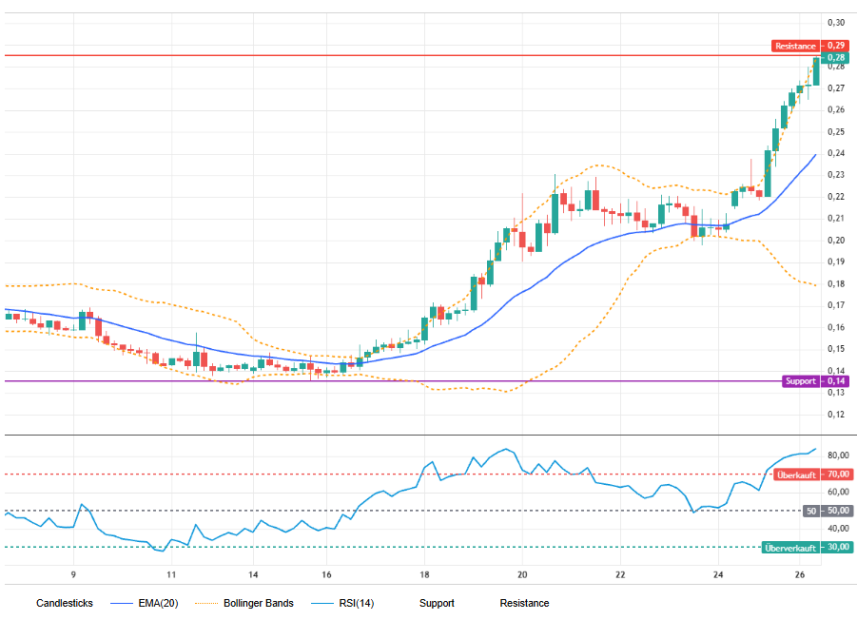The width and height of the screenshot is (857, 620).
Task: Click the date 9 on time axis
Action: point(73,575)
